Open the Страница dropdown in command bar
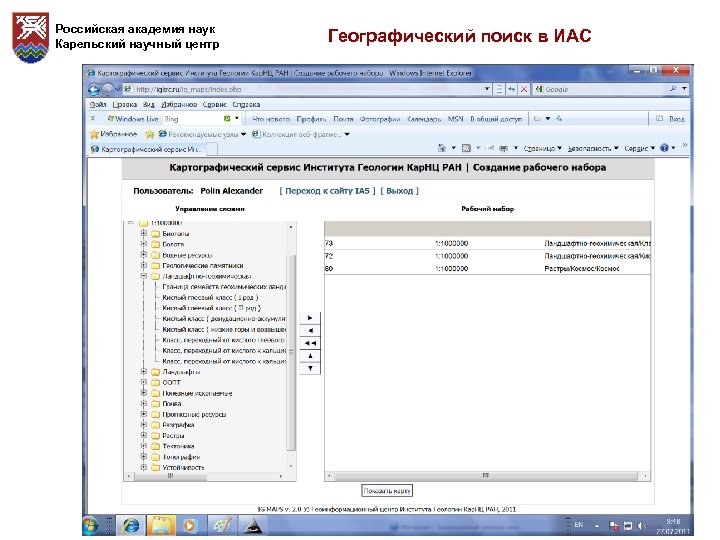 [x=543, y=148]
